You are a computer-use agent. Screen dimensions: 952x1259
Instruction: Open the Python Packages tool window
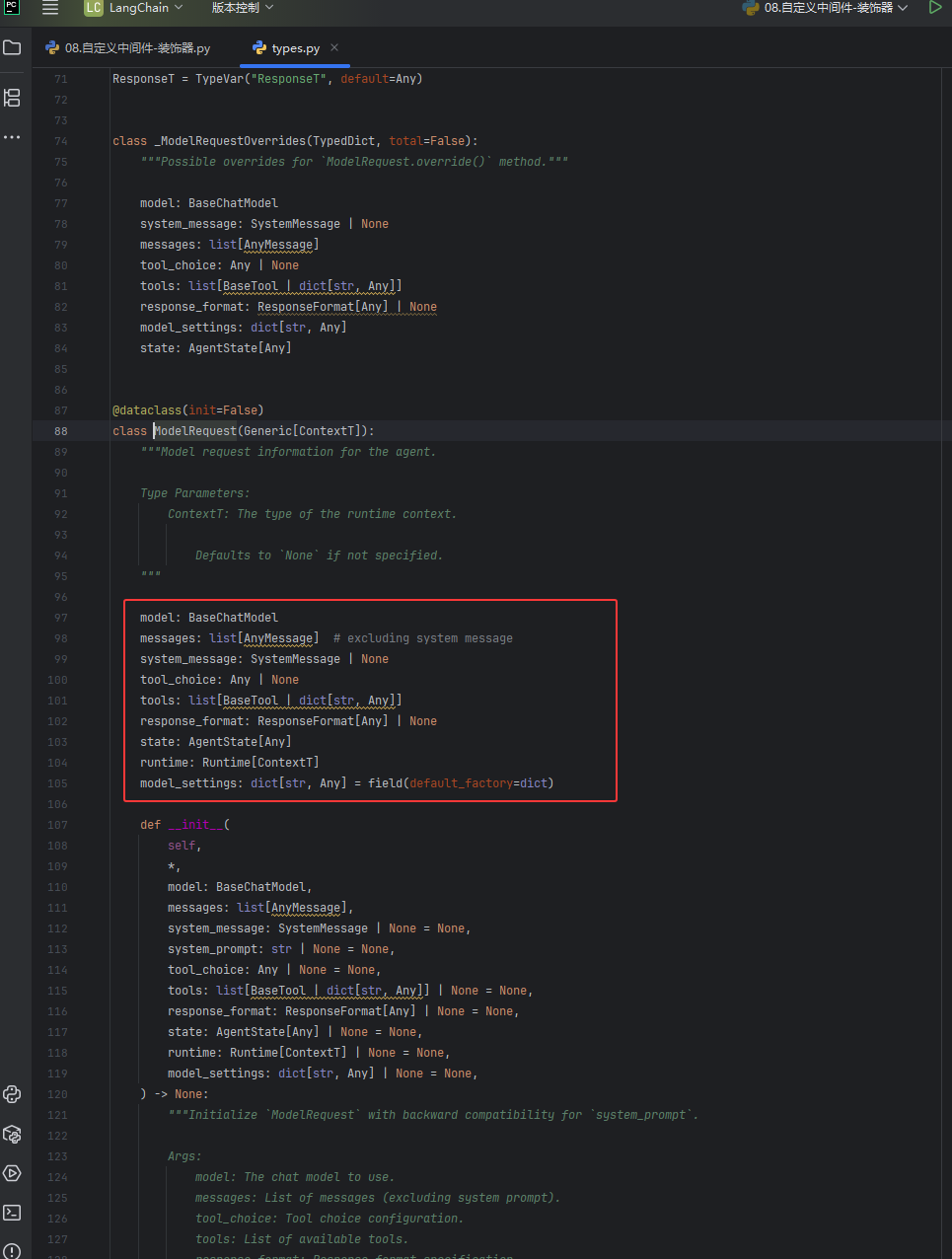click(x=12, y=1134)
